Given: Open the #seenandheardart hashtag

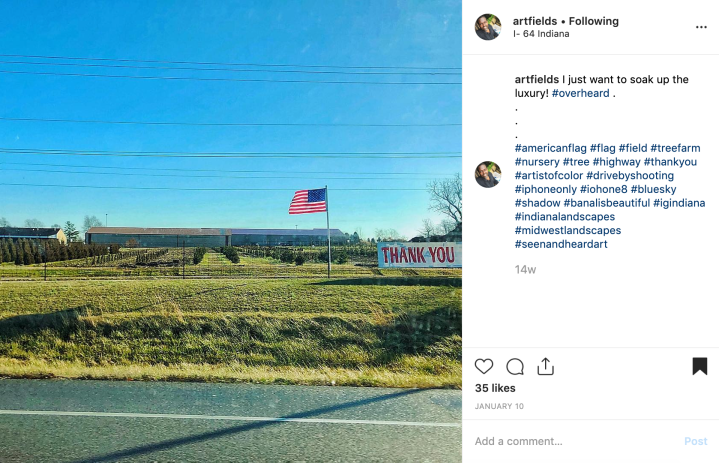Looking at the screenshot, I should tap(561, 244).
